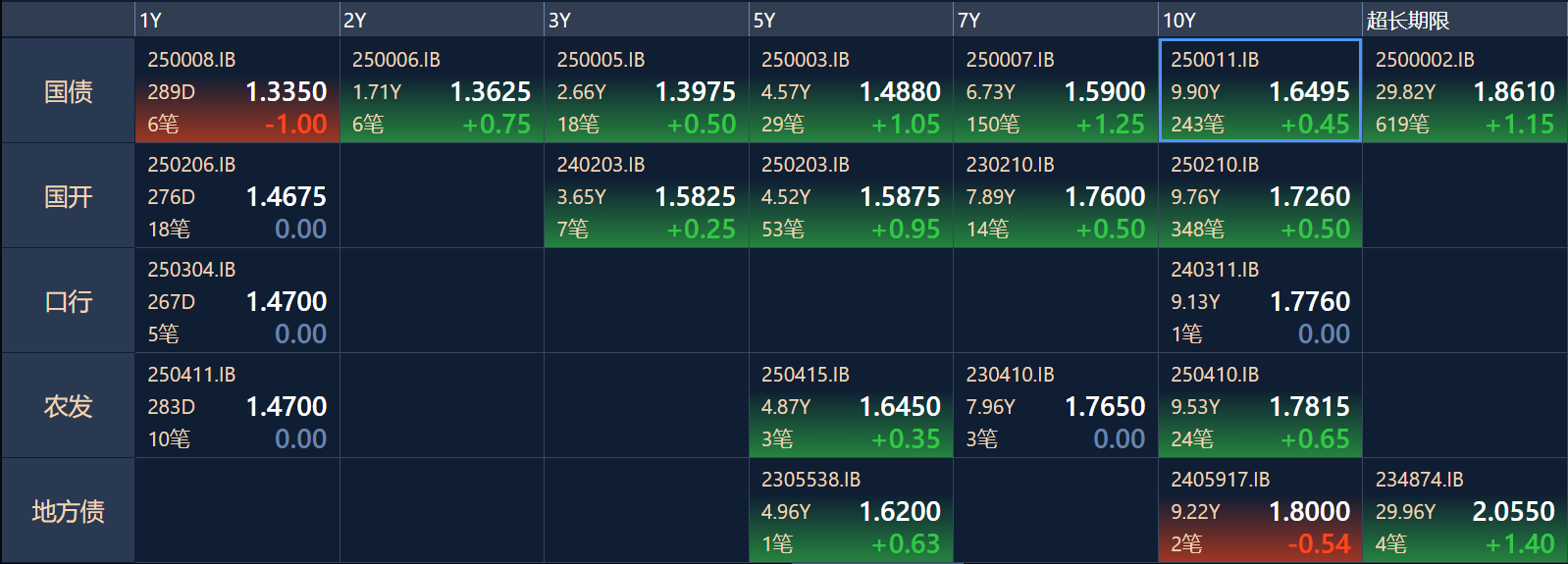Open bond 250005.IB cell
Screen dimensions: 1568x564
[x=647, y=91]
